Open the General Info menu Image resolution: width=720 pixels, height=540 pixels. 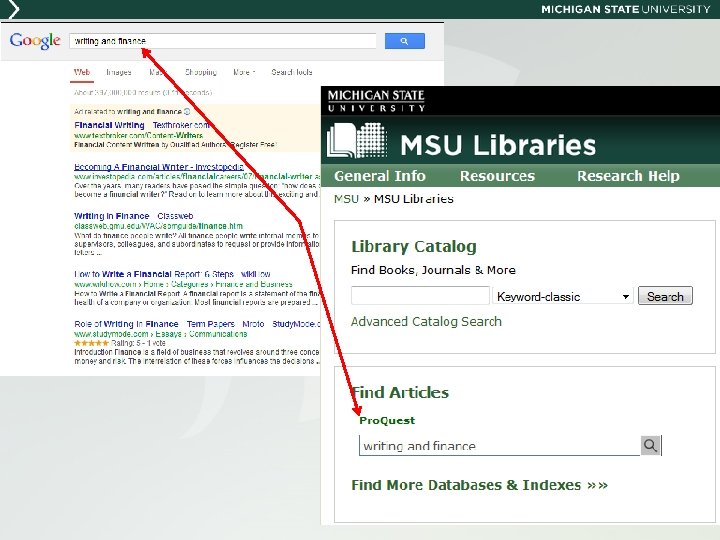point(380,176)
